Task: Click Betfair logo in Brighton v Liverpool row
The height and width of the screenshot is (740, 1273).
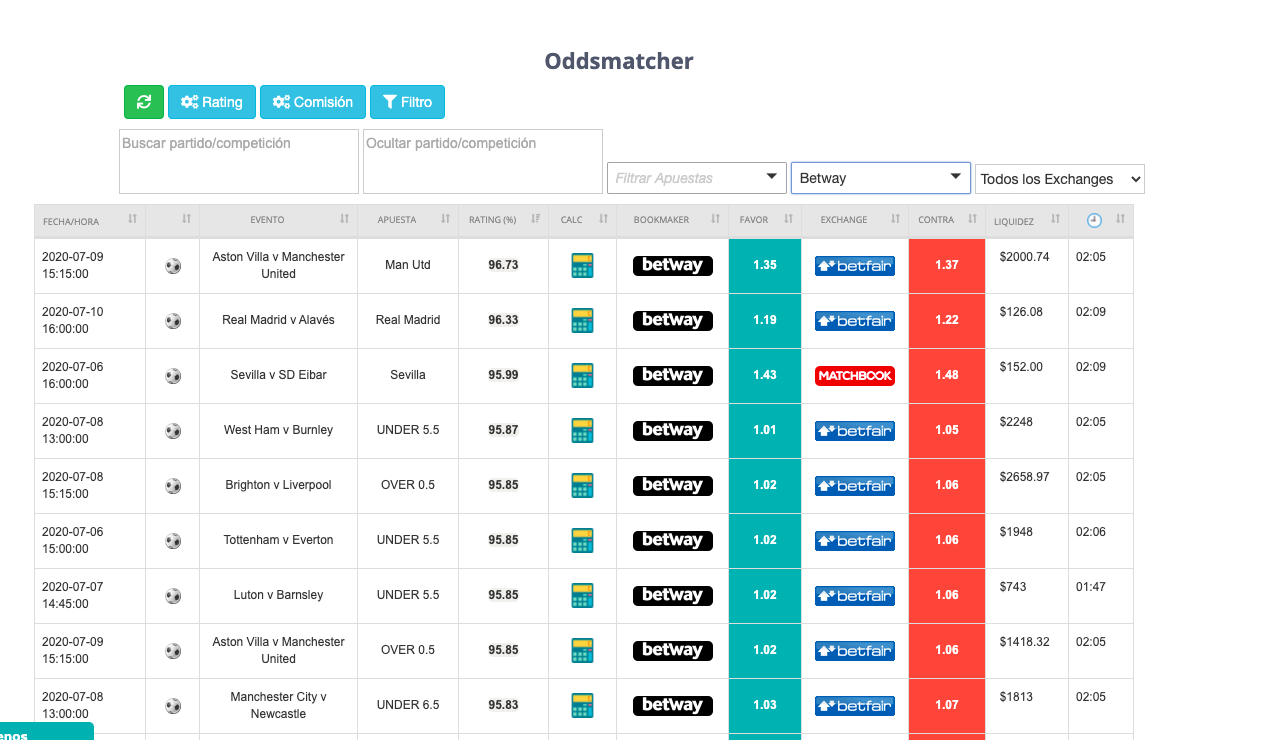Action: click(x=855, y=486)
